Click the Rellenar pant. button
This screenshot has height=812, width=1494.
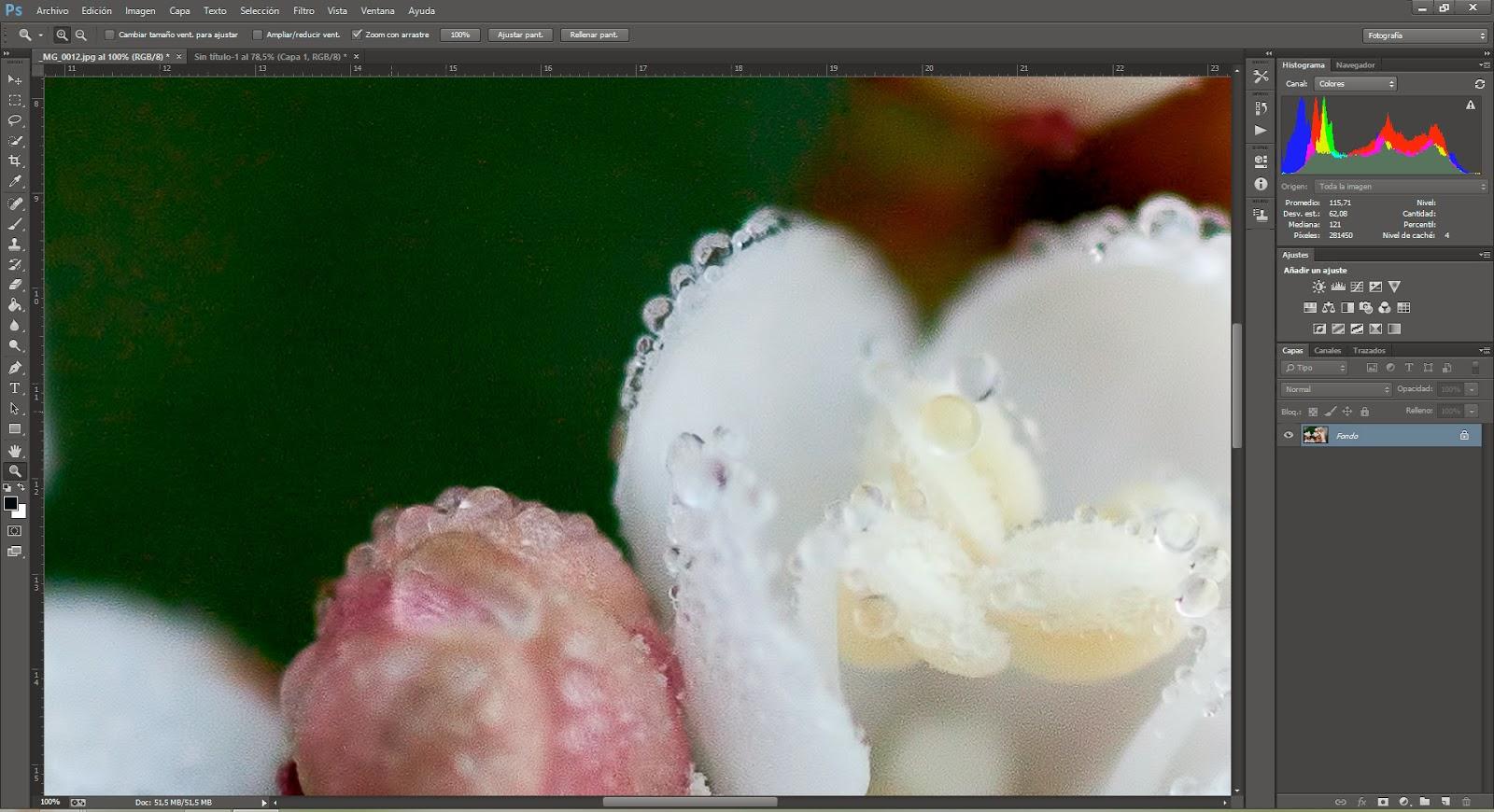pyautogui.click(x=594, y=35)
